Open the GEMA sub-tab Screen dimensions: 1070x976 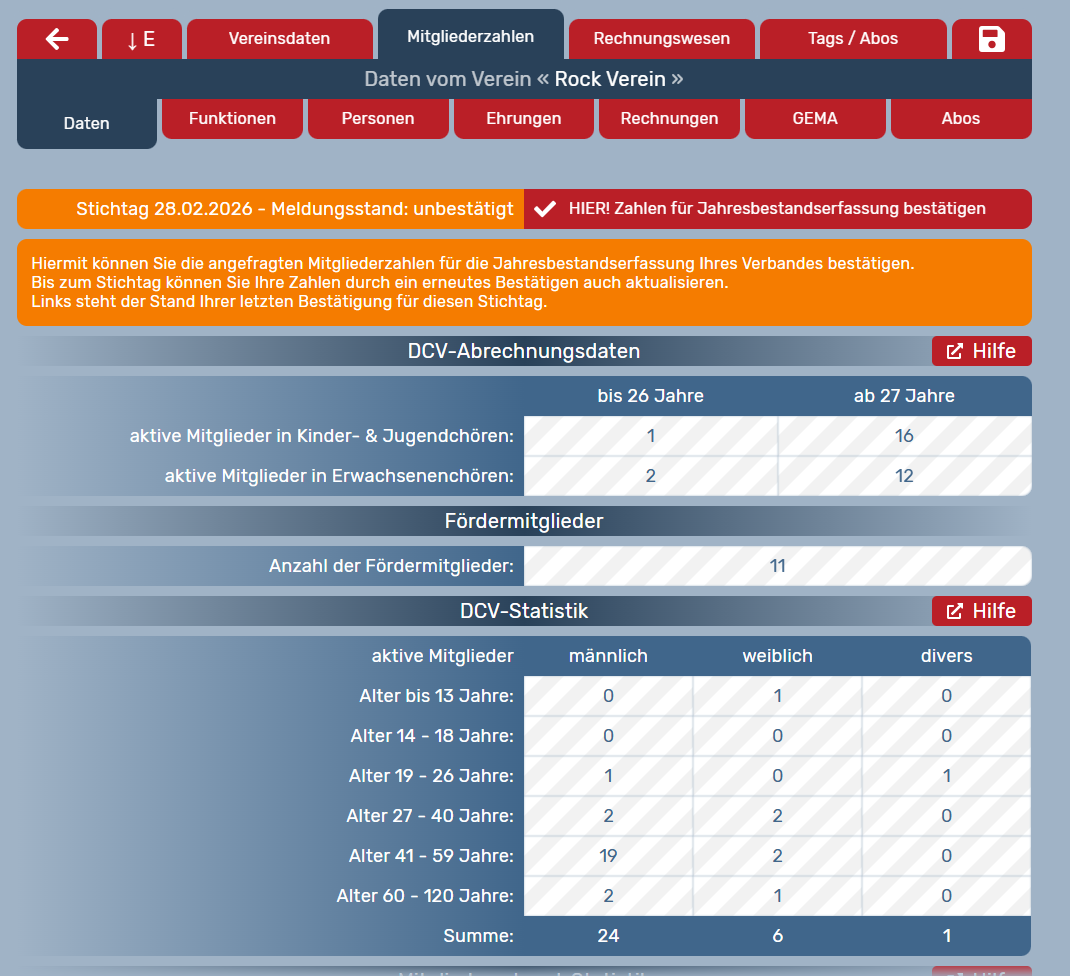814,118
